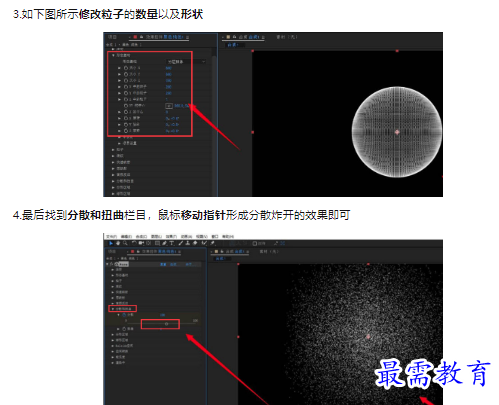Open the 效果(T) menu
499x405 pixels.
(x=171, y=236)
